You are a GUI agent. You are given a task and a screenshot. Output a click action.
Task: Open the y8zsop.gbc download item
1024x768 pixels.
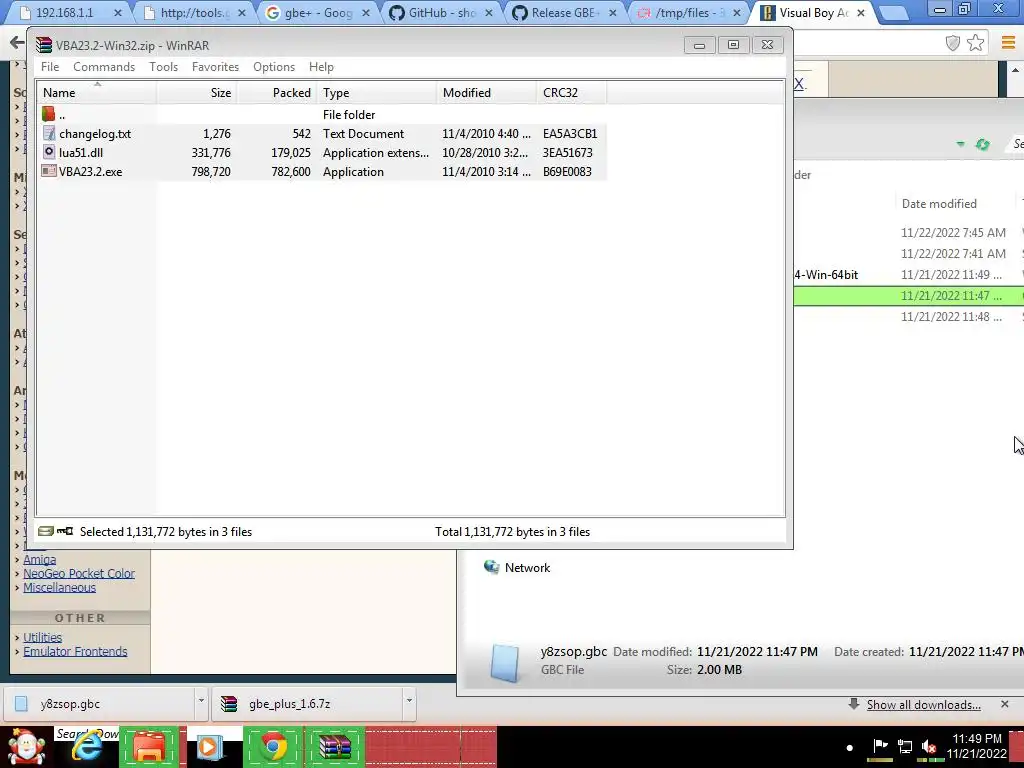pyautogui.click(x=101, y=703)
